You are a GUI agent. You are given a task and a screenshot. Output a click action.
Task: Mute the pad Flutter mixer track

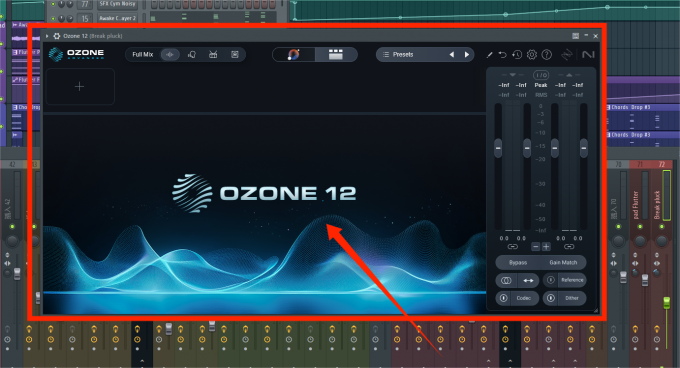pos(640,227)
